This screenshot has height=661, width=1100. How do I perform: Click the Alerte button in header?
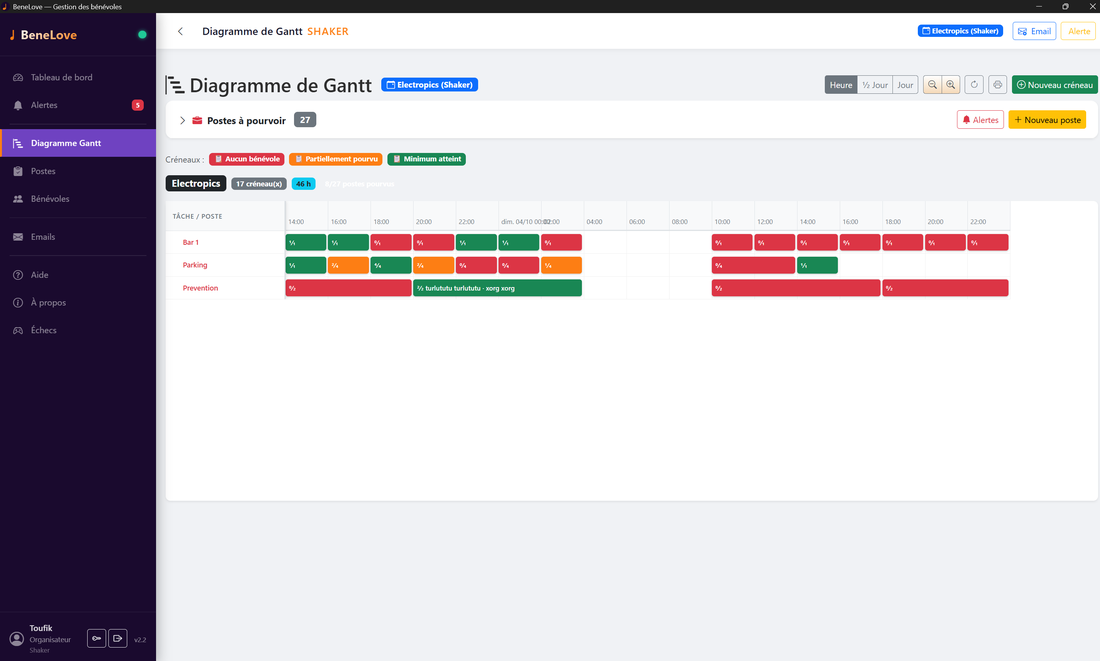pyautogui.click(x=1078, y=31)
